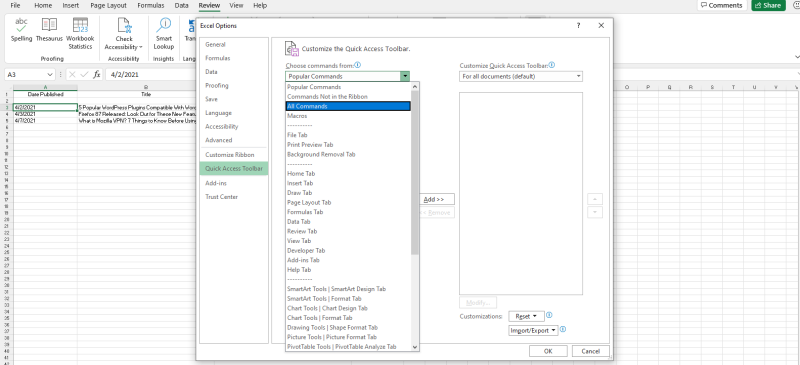The height and width of the screenshot is (365, 800).
Task: Open the Customize Ribbon category
Action: pyautogui.click(x=234, y=155)
